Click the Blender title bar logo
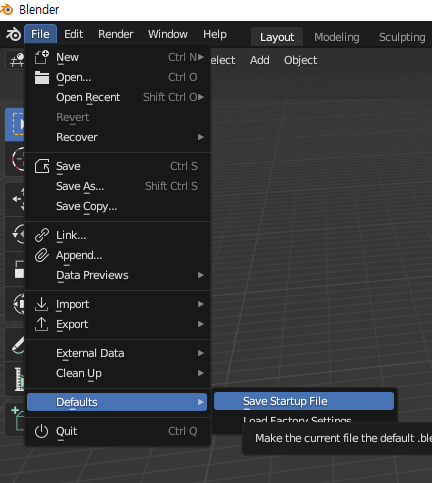Screen dimensions: 432x483 [7, 10]
